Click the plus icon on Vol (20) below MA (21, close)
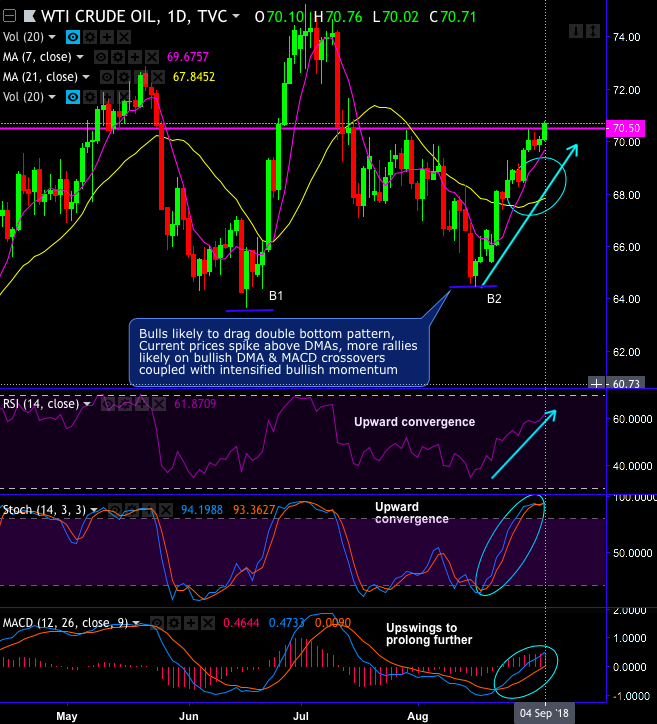The width and height of the screenshot is (657, 724). click(x=107, y=97)
